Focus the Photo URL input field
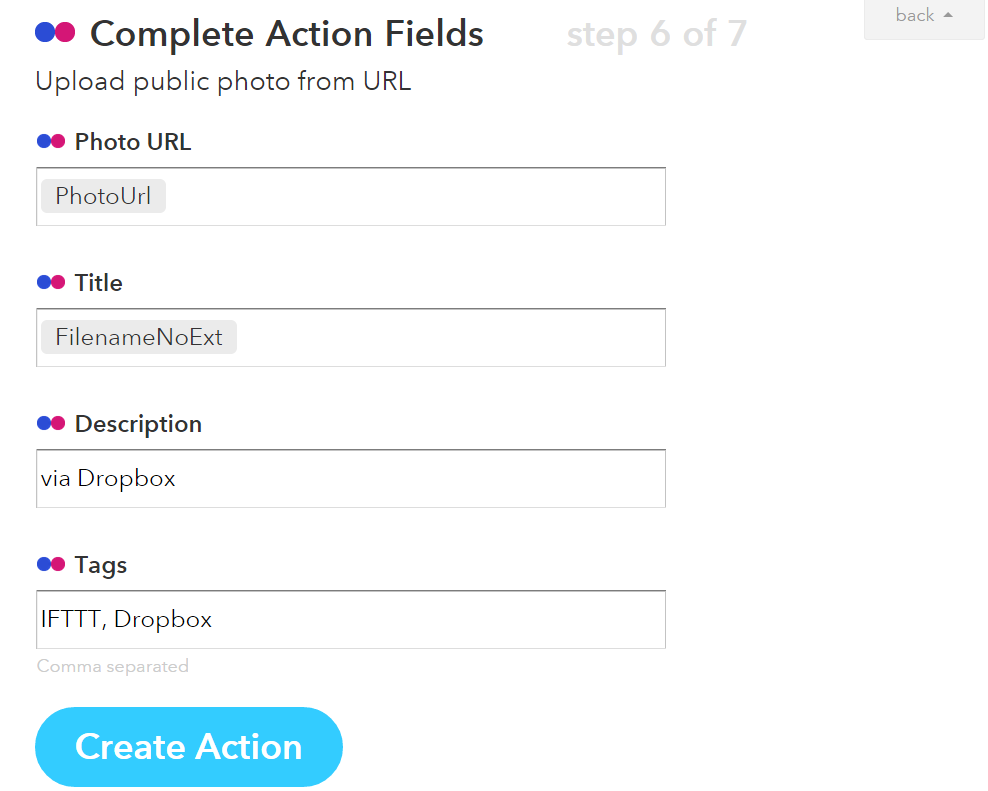988x791 pixels. (x=351, y=197)
